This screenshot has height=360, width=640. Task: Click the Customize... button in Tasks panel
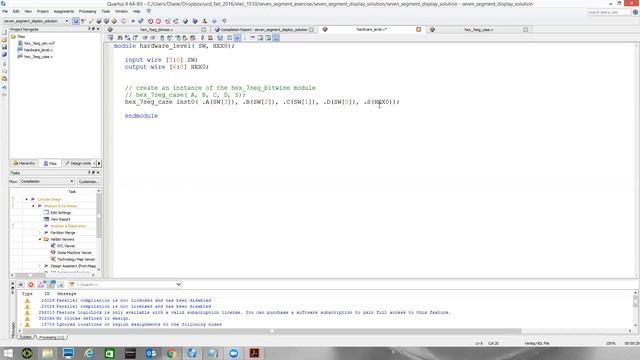click(x=89, y=182)
